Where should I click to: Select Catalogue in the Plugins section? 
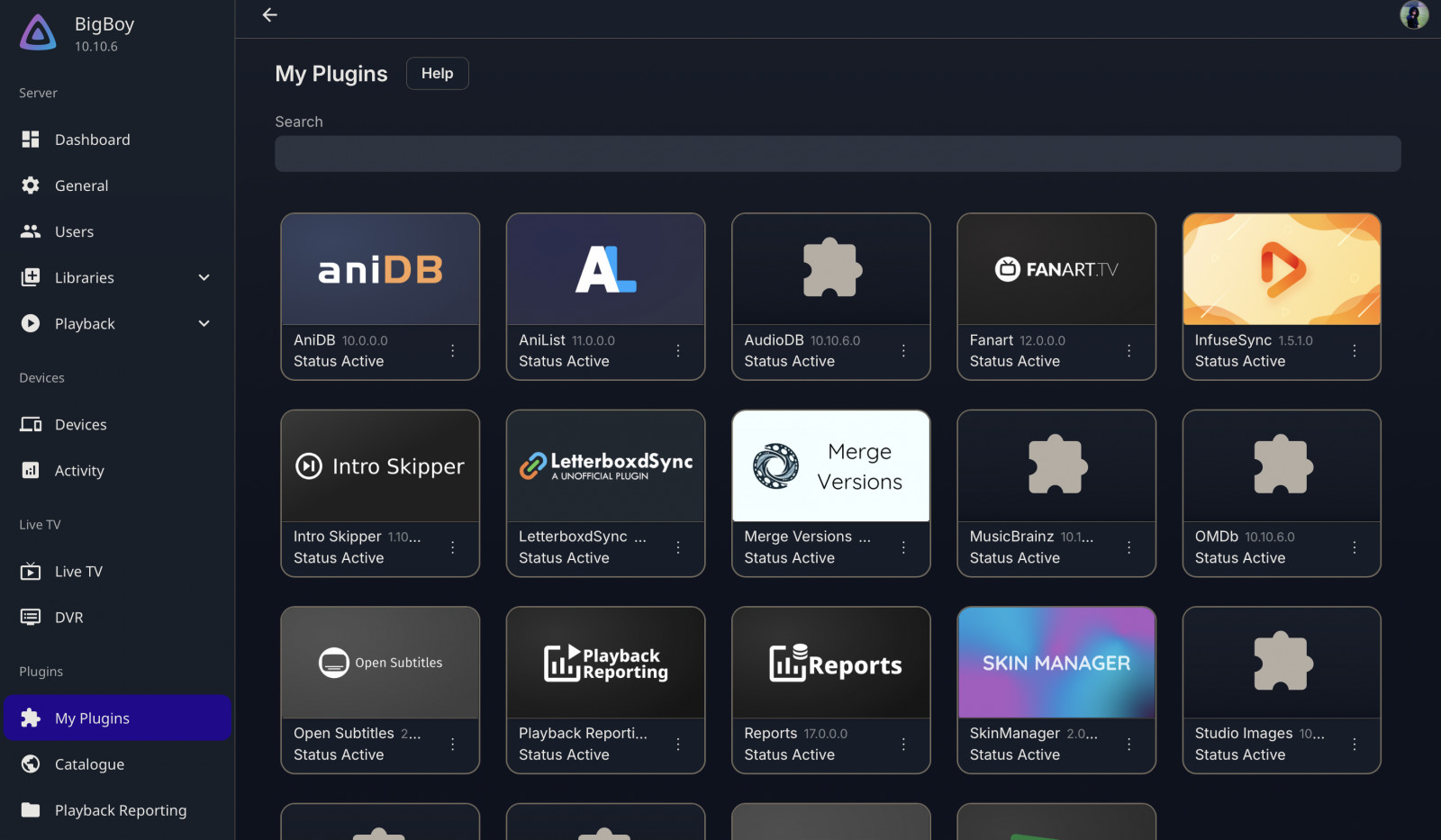pyautogui.click(x=89, y=764)
